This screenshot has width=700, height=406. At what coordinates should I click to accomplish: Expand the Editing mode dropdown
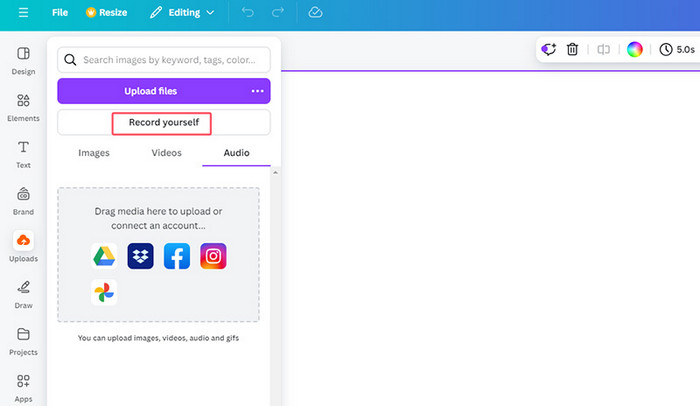181,13
